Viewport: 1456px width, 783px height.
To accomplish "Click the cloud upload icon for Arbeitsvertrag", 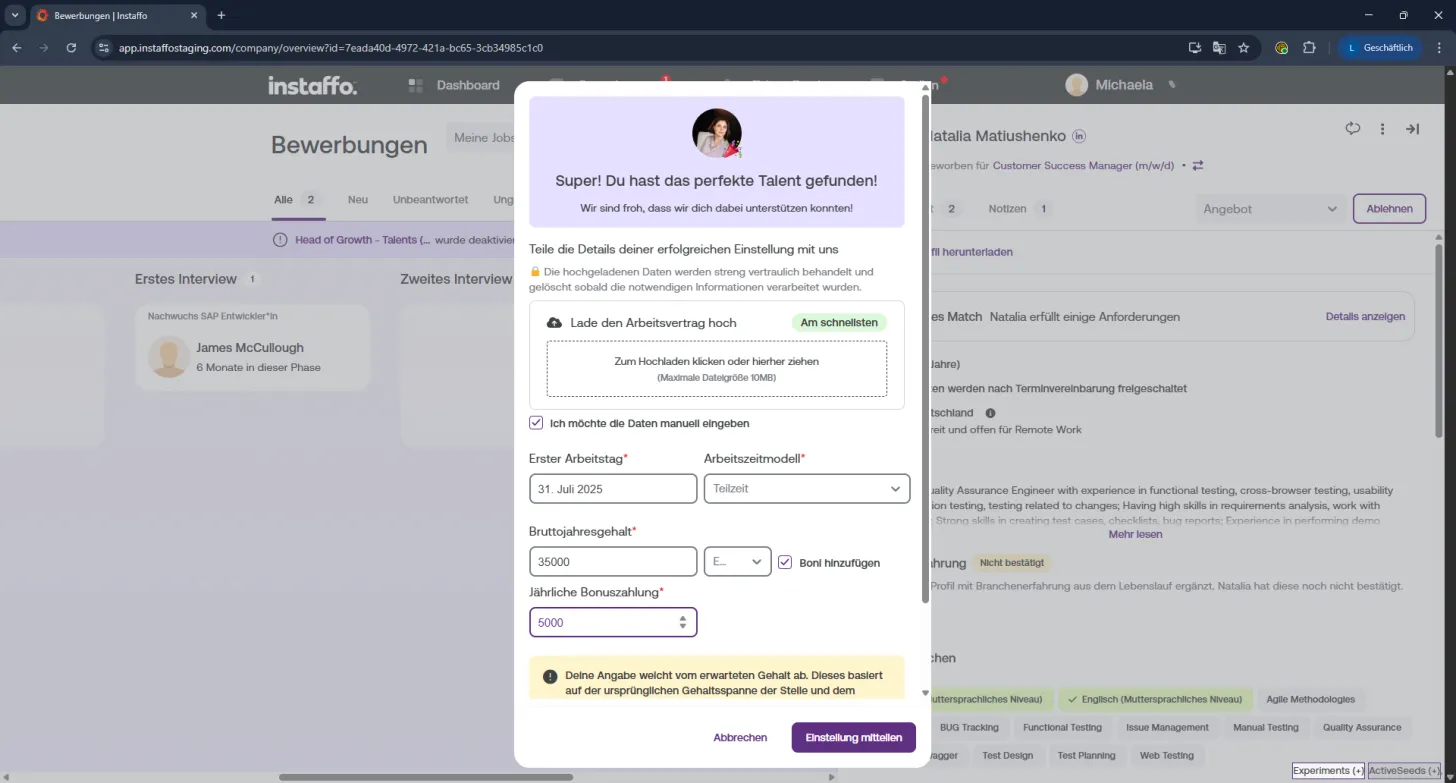I will tap(555, 323).
